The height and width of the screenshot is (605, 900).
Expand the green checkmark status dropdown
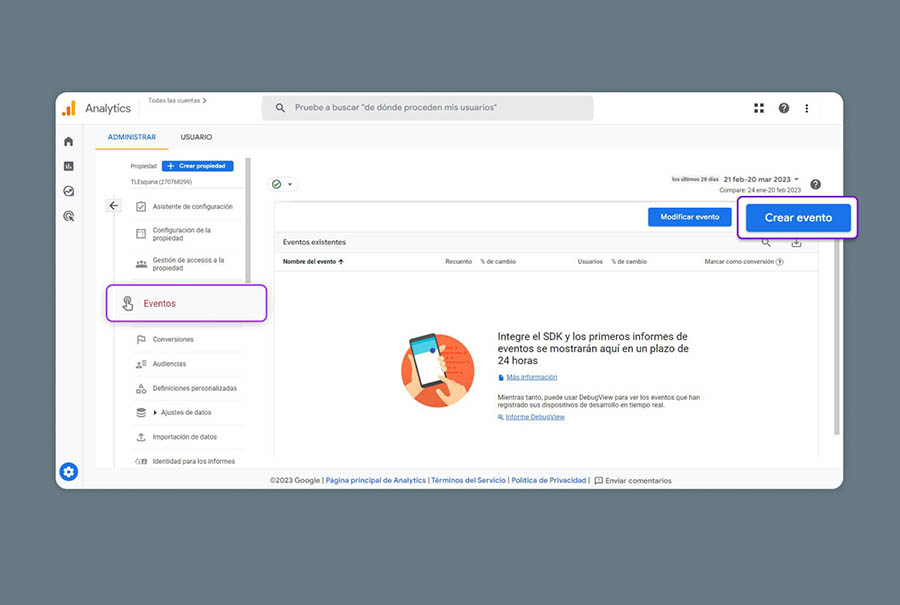click(283, 184)
